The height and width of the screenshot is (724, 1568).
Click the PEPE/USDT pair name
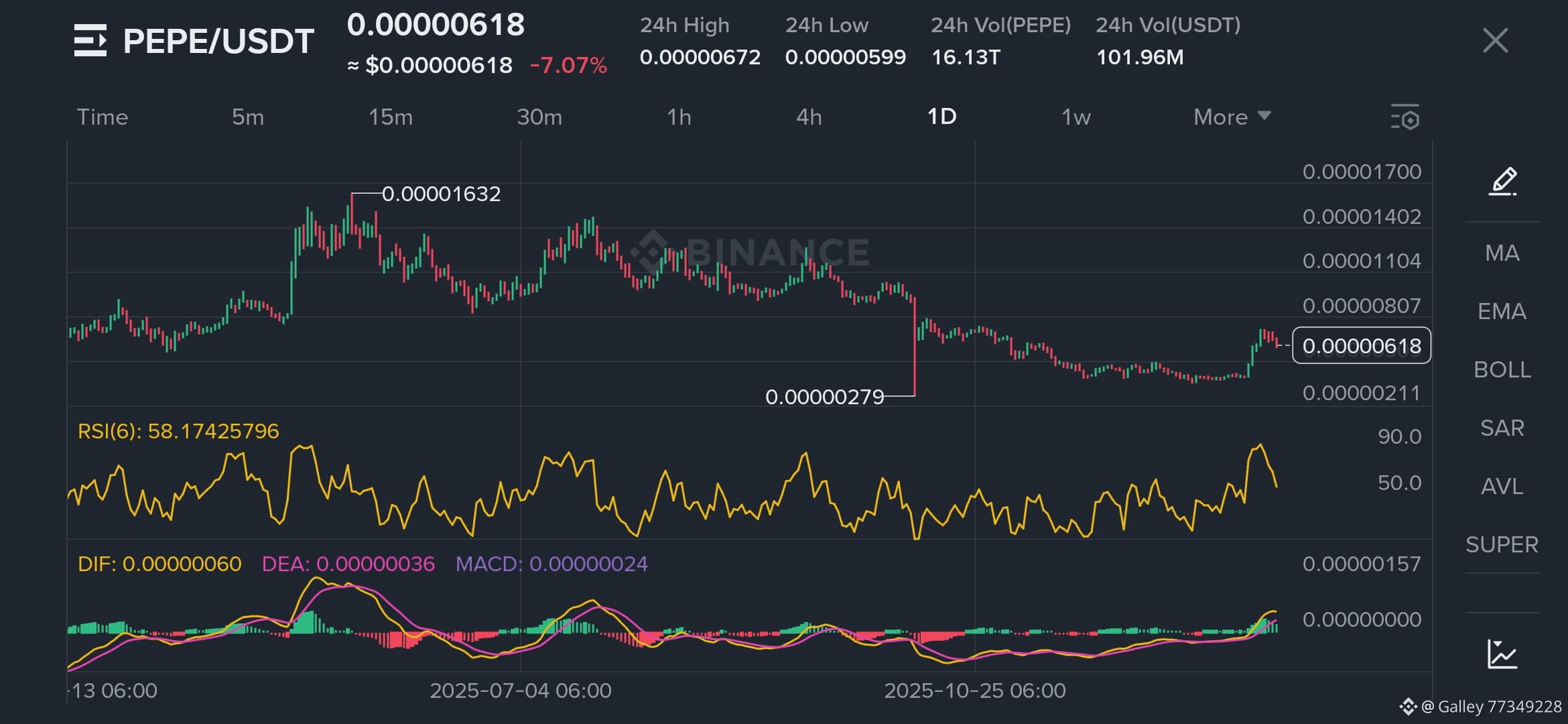218,42
